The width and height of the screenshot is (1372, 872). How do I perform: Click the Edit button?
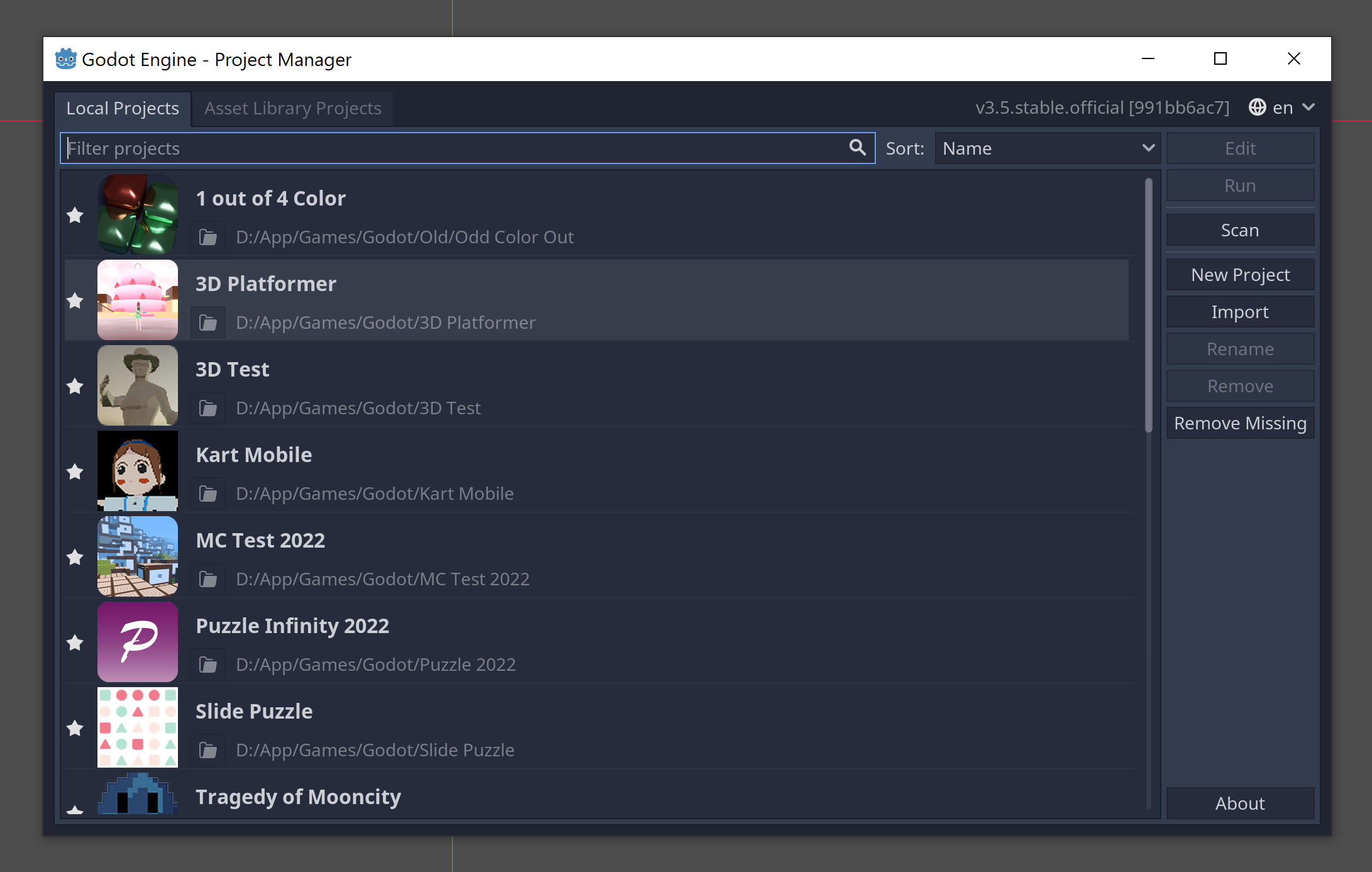1240,148
